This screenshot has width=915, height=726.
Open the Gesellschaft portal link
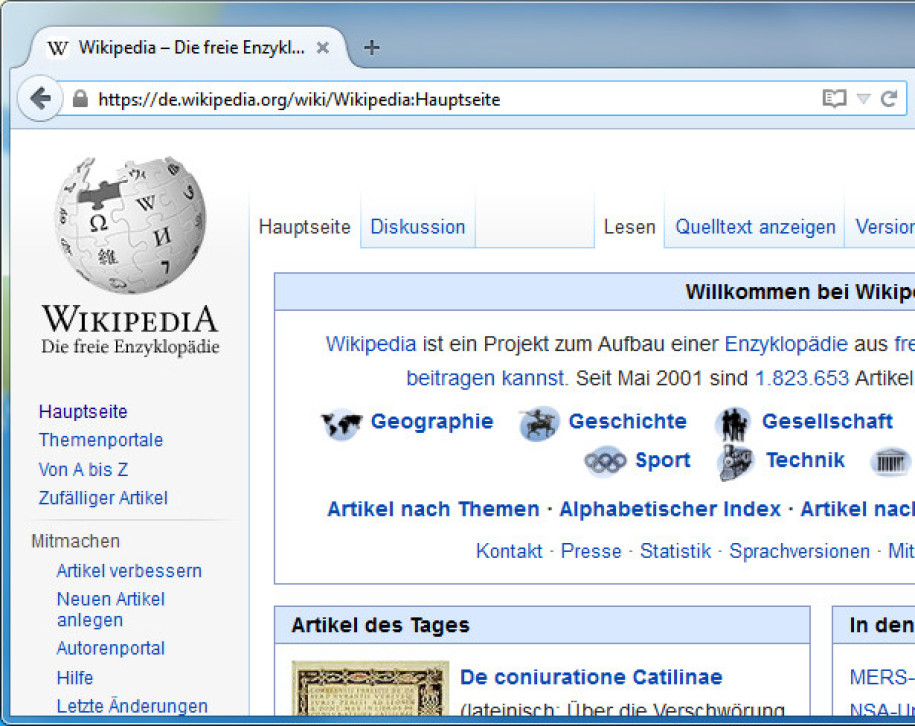click(x=827, y=421)
